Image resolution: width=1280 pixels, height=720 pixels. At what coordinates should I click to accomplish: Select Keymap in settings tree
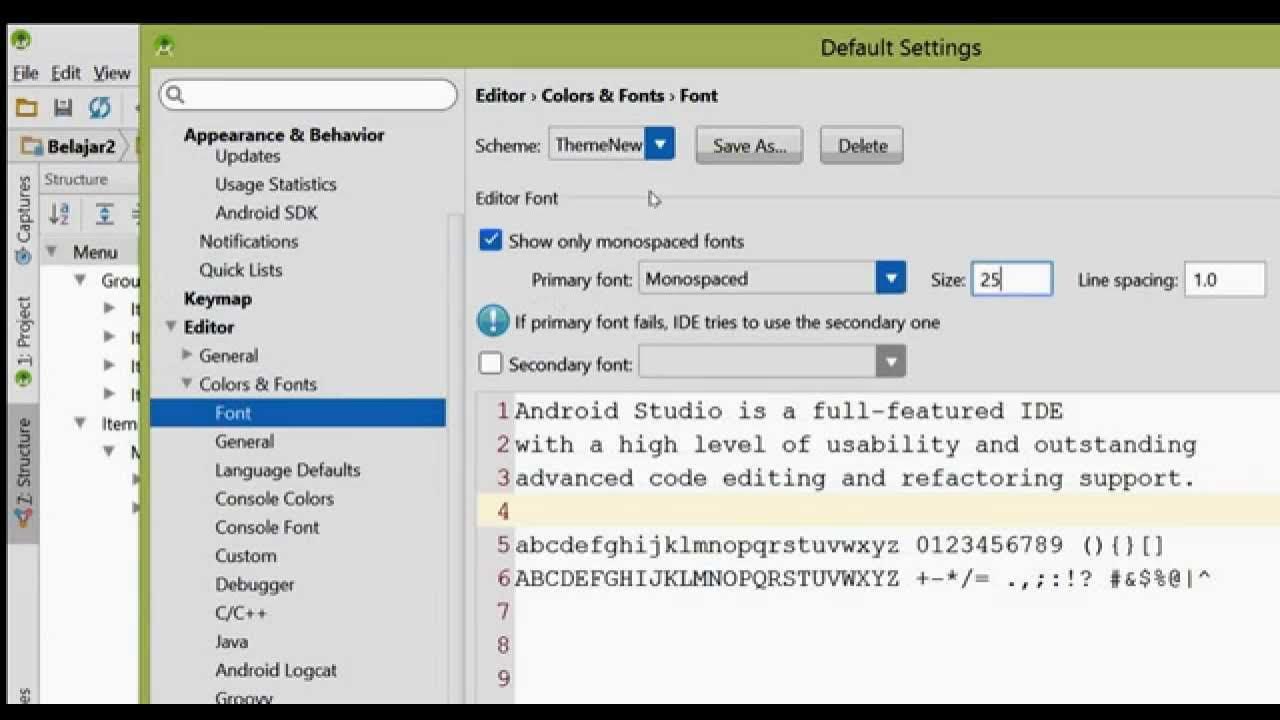(x=217, y=298)
